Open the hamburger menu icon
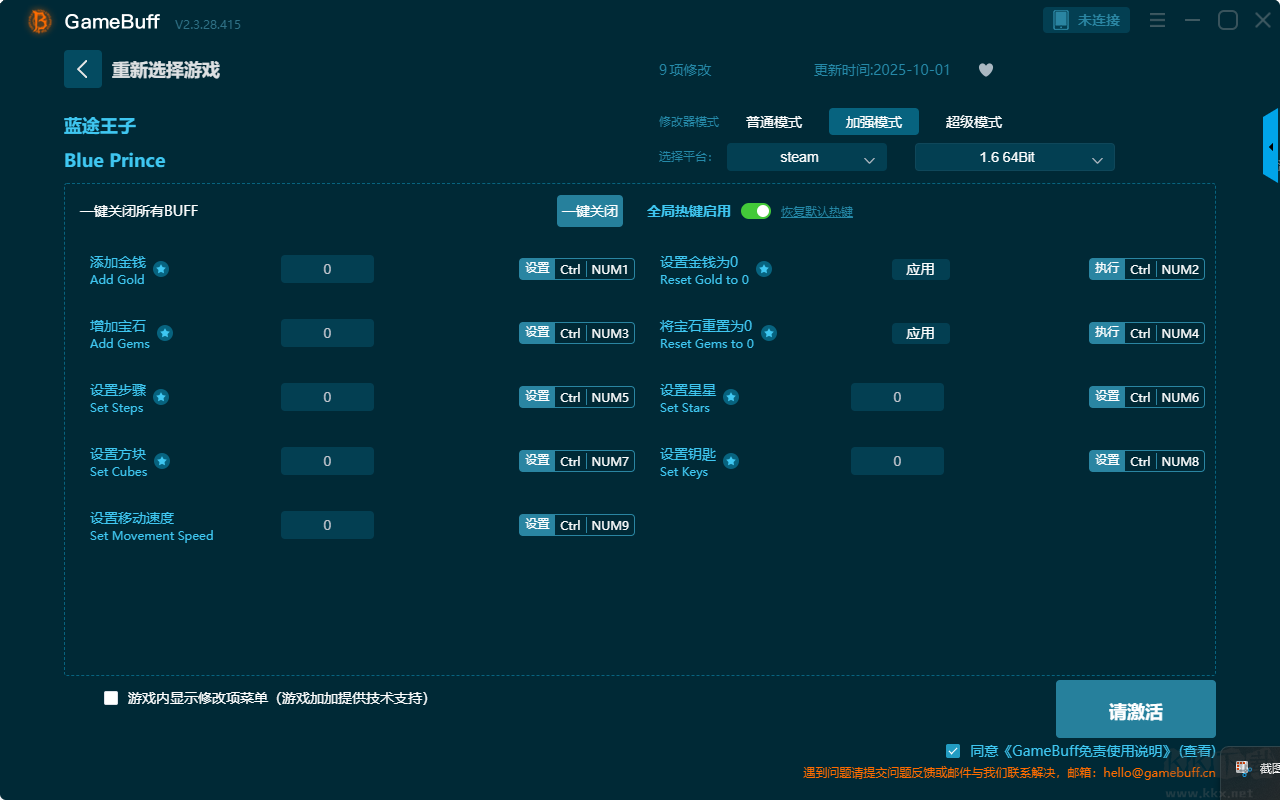 (1158, 20)
